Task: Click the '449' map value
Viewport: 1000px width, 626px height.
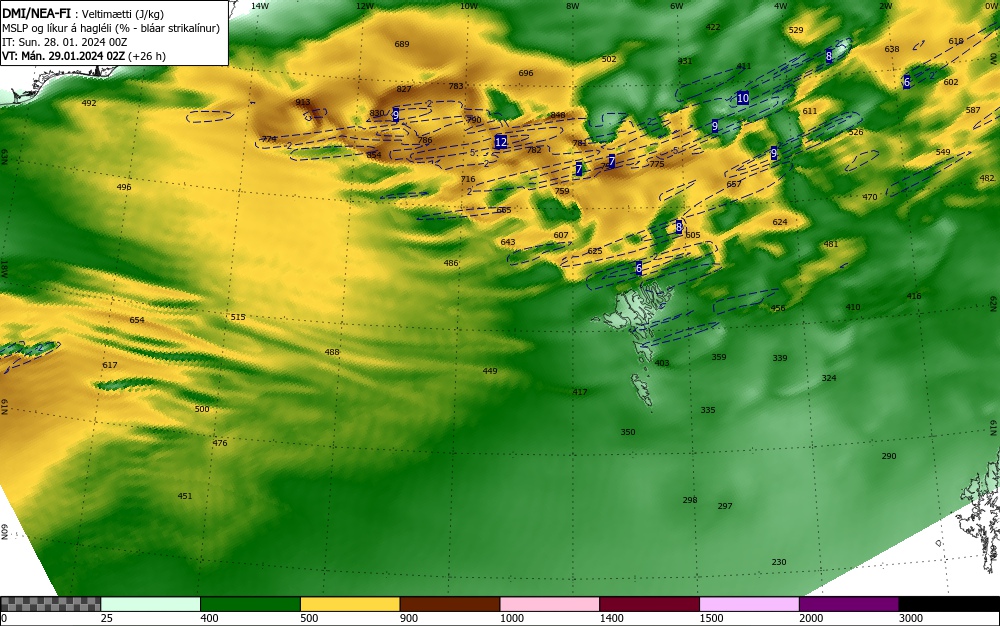Action: [x=490, y=371]
